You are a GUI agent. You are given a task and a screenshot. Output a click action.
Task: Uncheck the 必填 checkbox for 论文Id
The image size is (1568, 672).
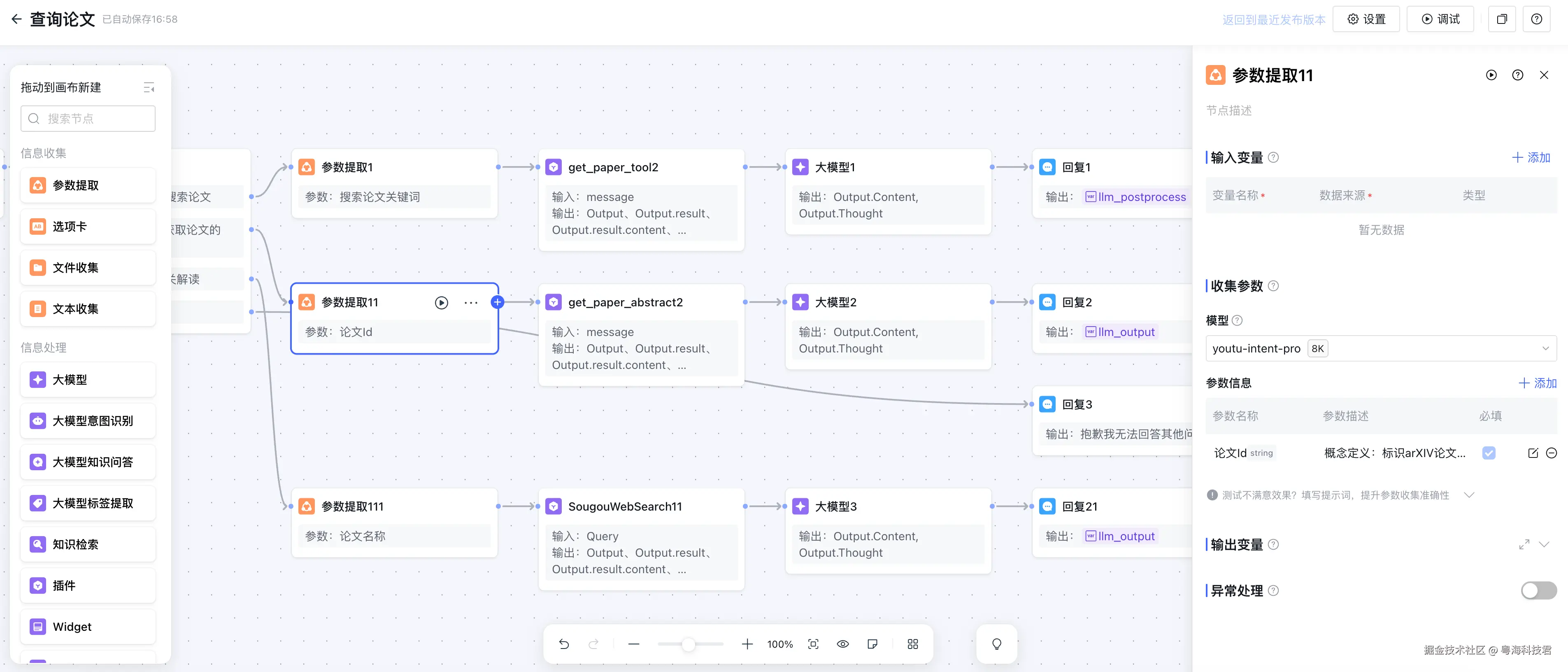[1489, 453]
